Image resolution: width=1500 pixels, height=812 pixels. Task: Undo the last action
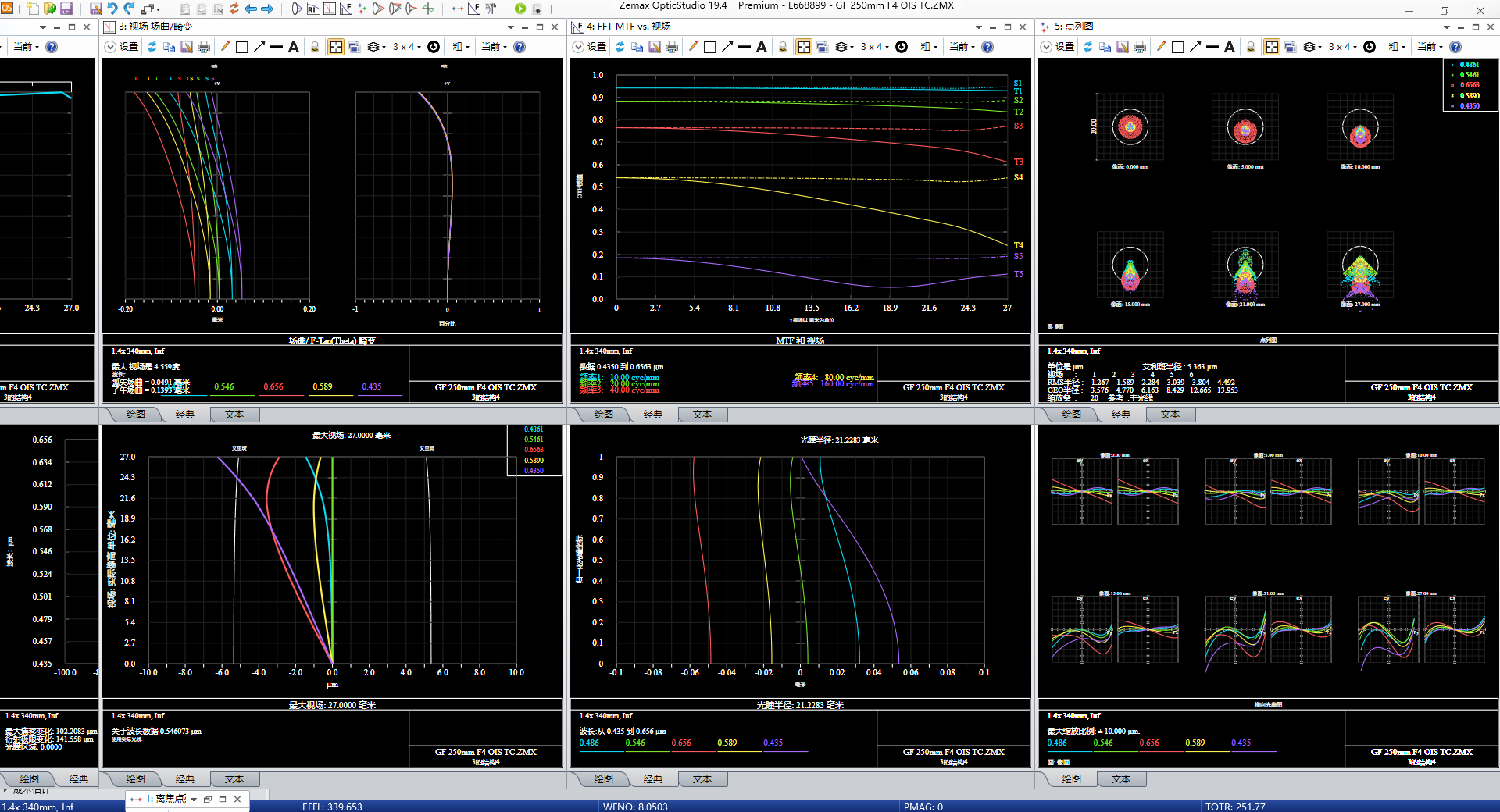[112, 9]
